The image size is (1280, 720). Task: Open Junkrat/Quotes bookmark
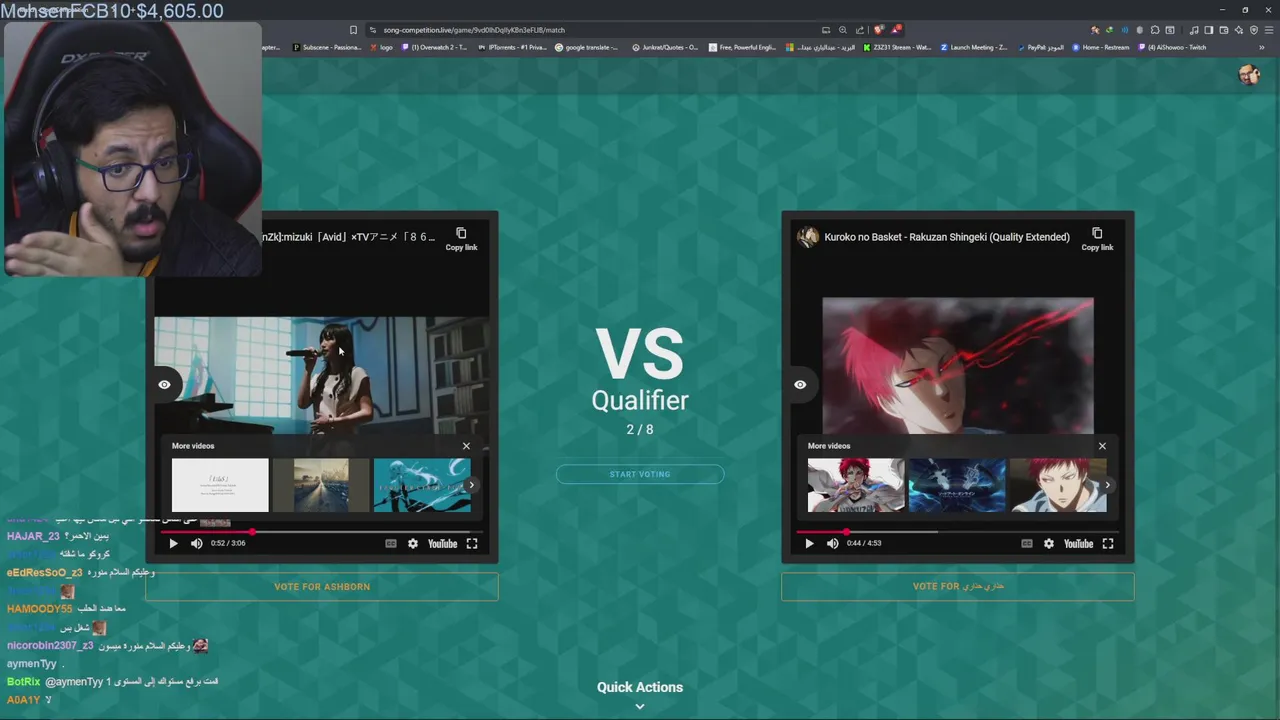(665, 47)
